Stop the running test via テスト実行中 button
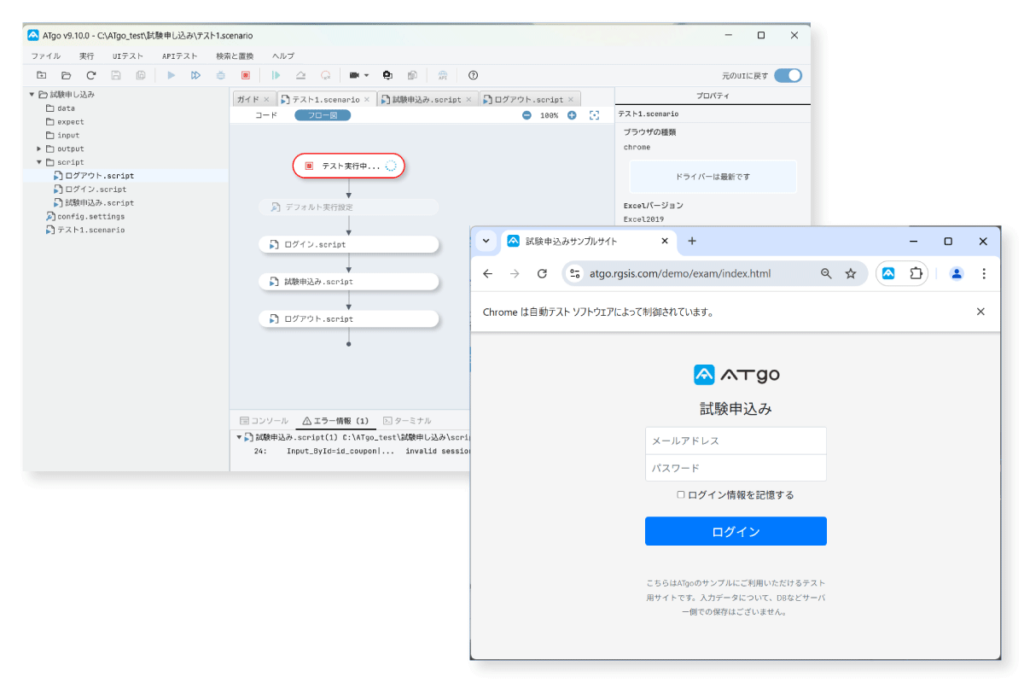Image resolution: width=1024 pixels, height=683 pixels. 349,166
